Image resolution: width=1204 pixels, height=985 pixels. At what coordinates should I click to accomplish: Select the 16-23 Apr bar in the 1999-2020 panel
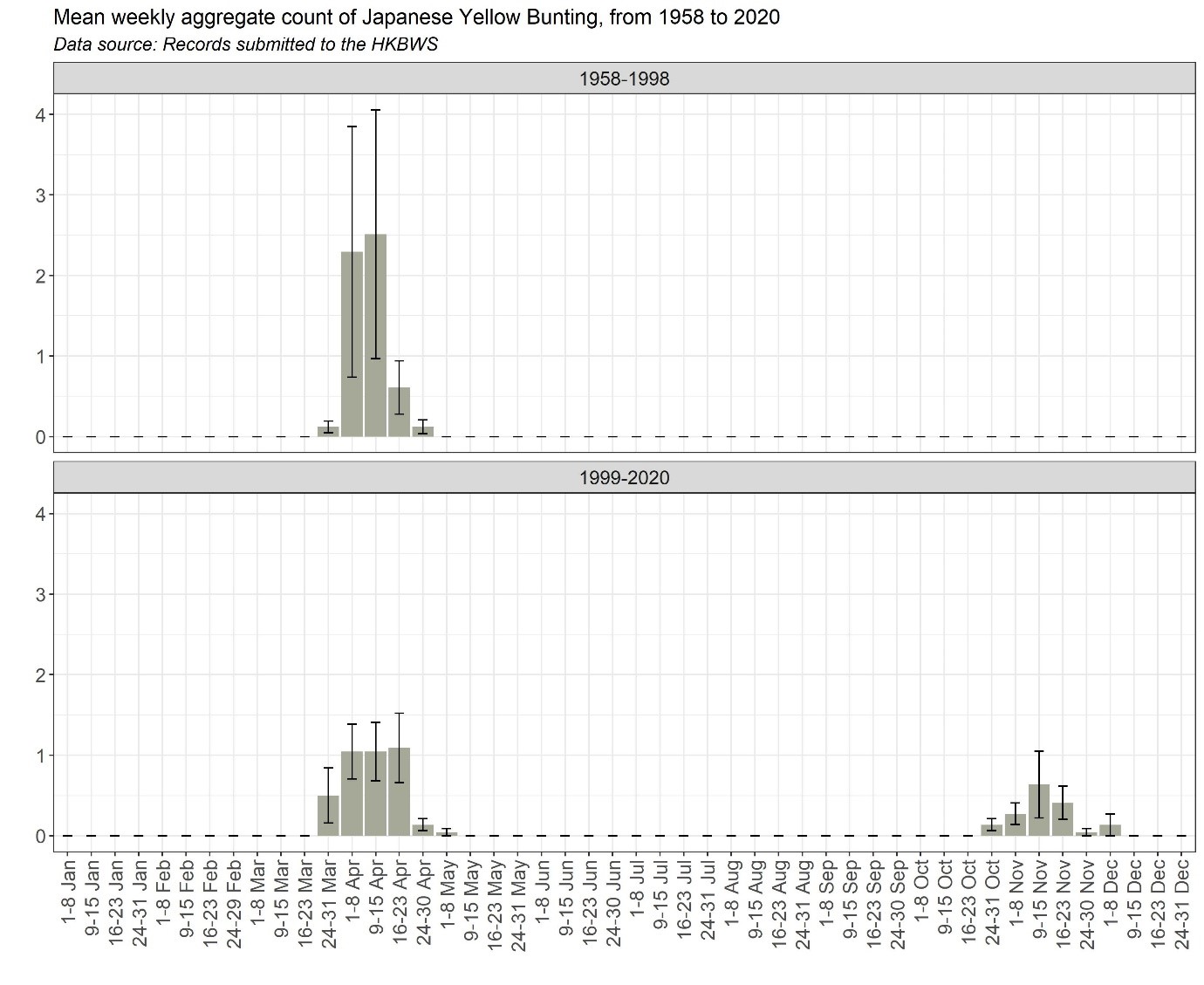[399, 791]
